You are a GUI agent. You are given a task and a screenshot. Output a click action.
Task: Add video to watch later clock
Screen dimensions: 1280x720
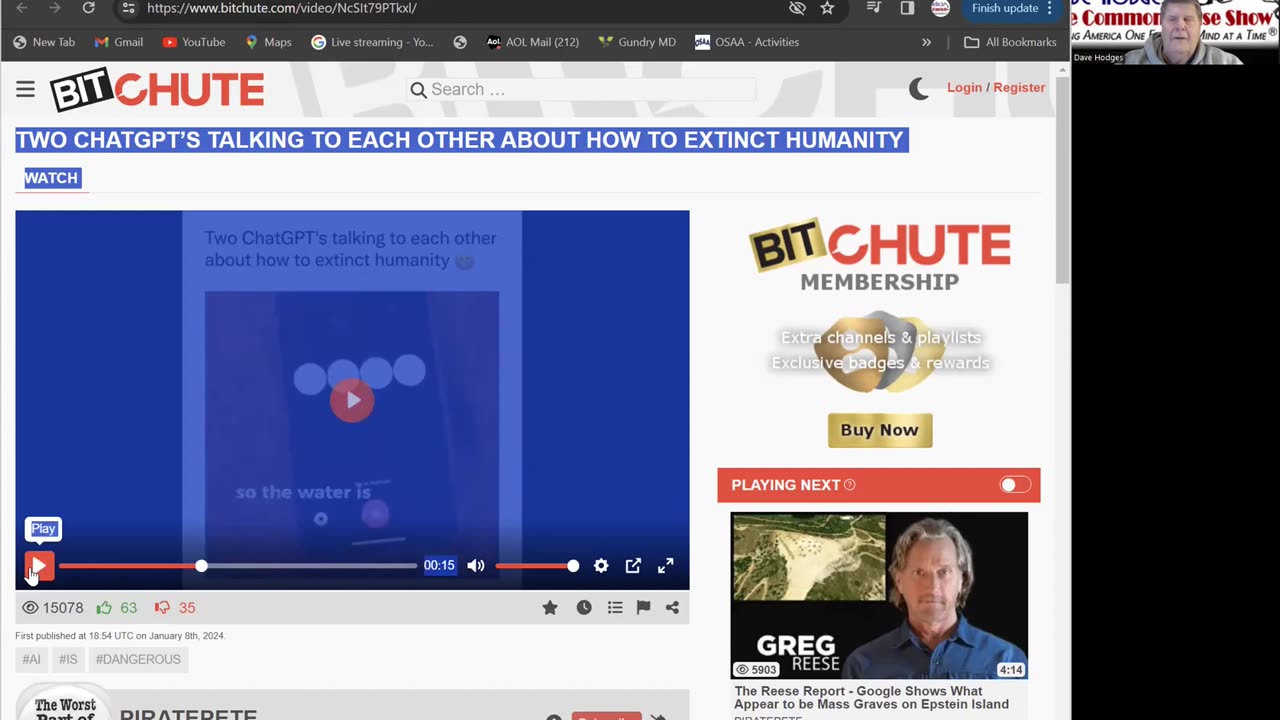[584, 607]
